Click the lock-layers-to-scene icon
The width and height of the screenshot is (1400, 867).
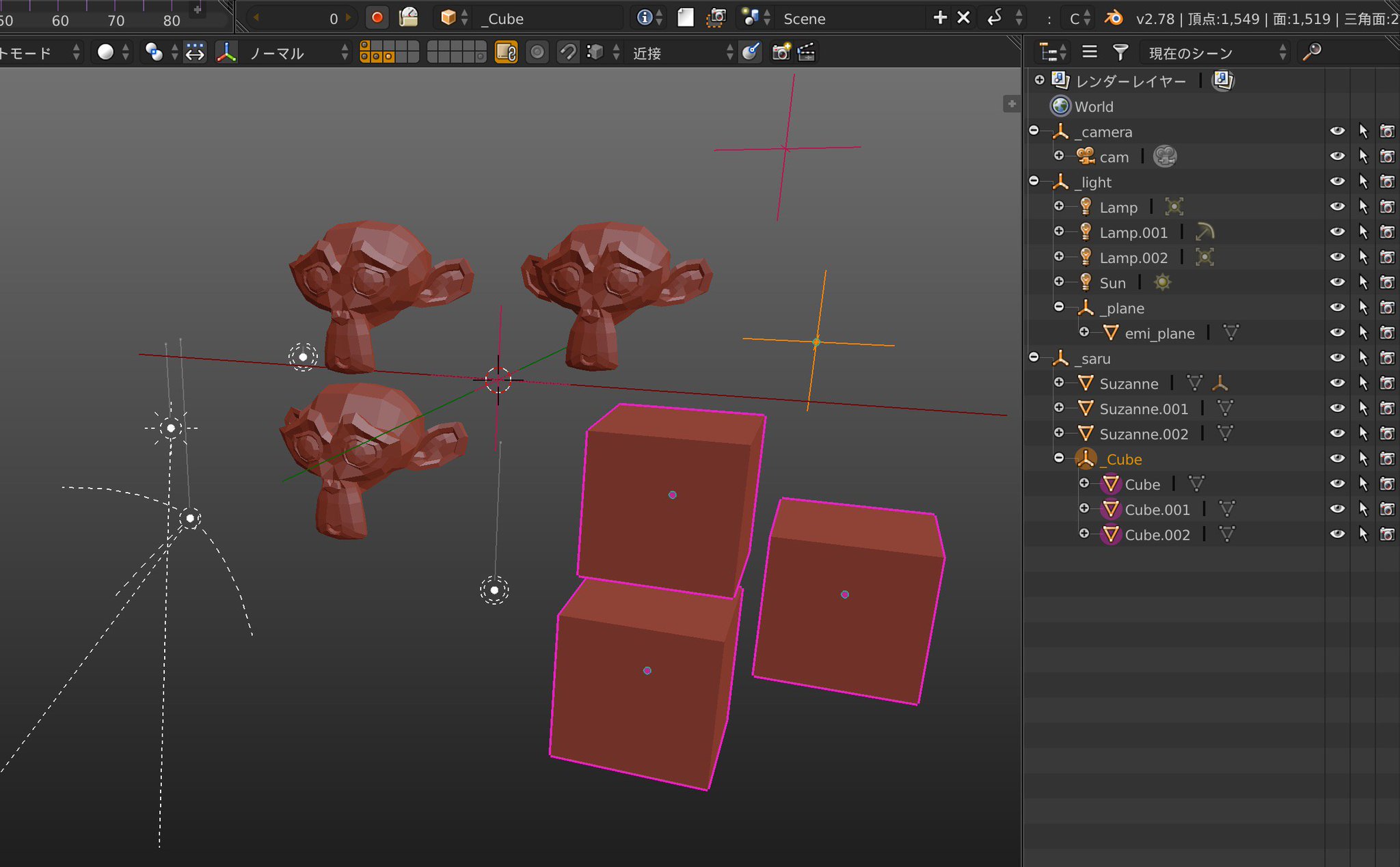506,52
